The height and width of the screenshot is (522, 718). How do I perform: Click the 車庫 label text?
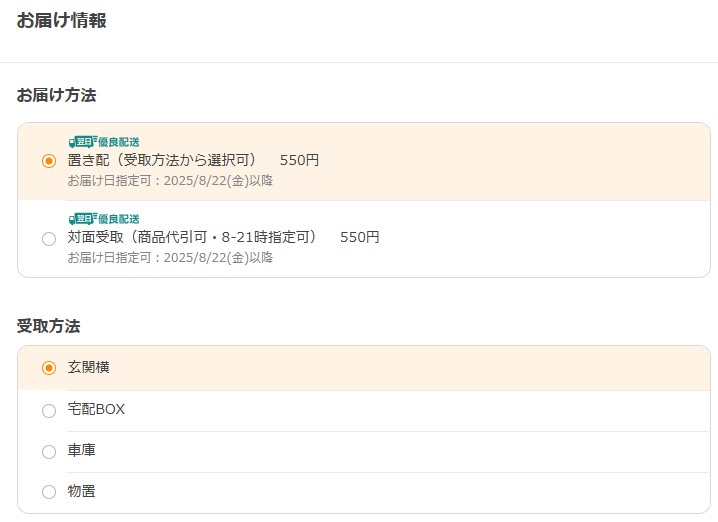pos(82,451)
